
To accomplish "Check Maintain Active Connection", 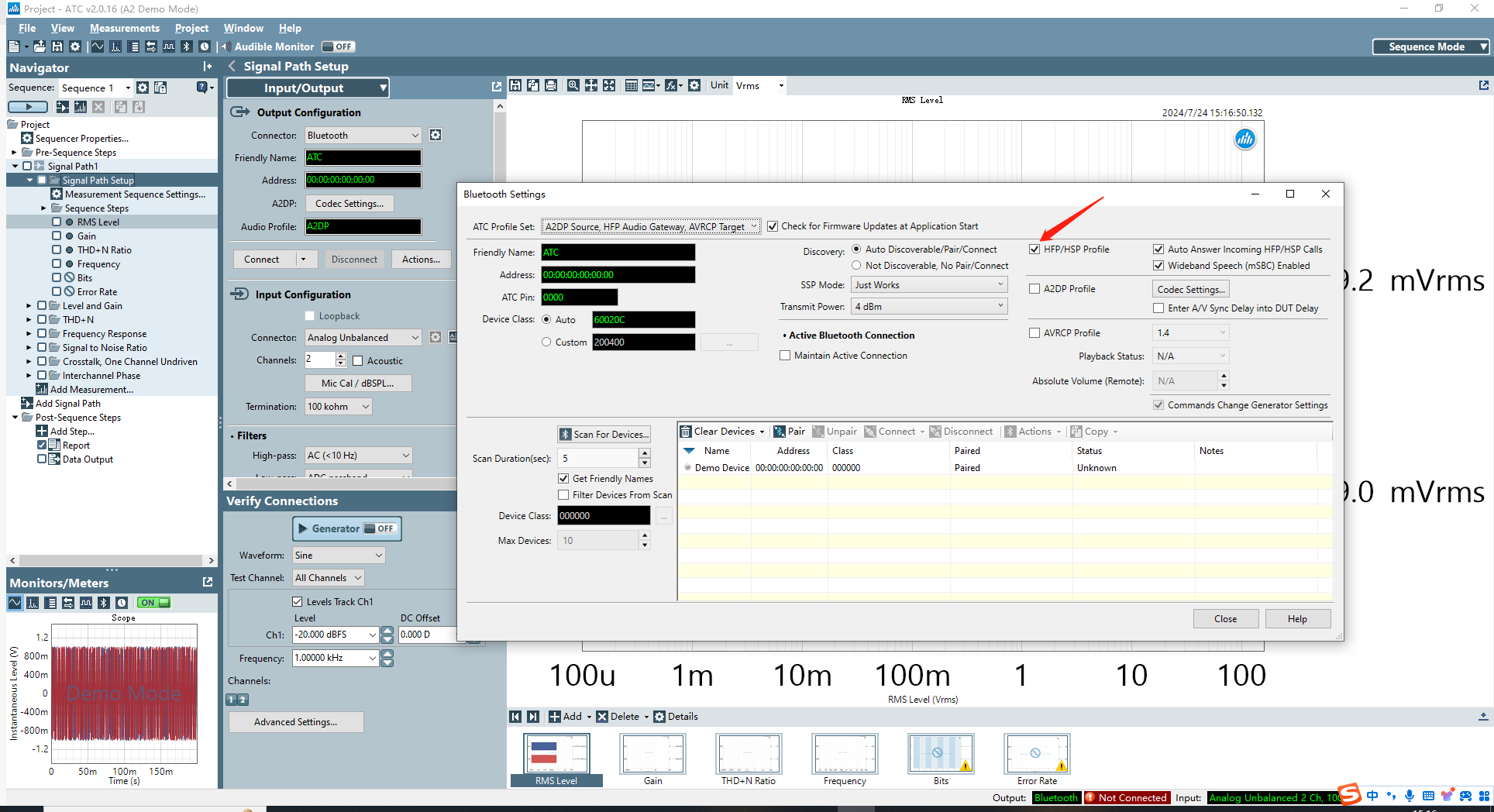I will click(785, 355).
